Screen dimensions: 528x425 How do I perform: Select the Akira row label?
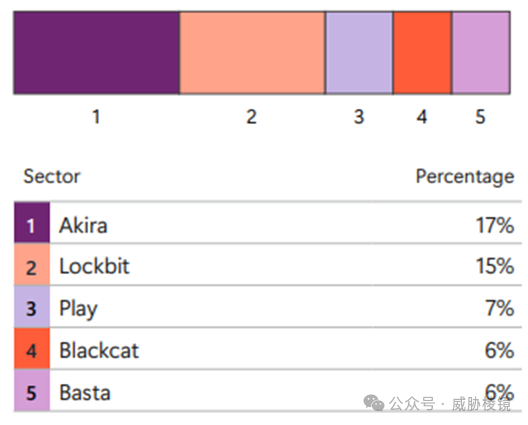click(83, 225)
